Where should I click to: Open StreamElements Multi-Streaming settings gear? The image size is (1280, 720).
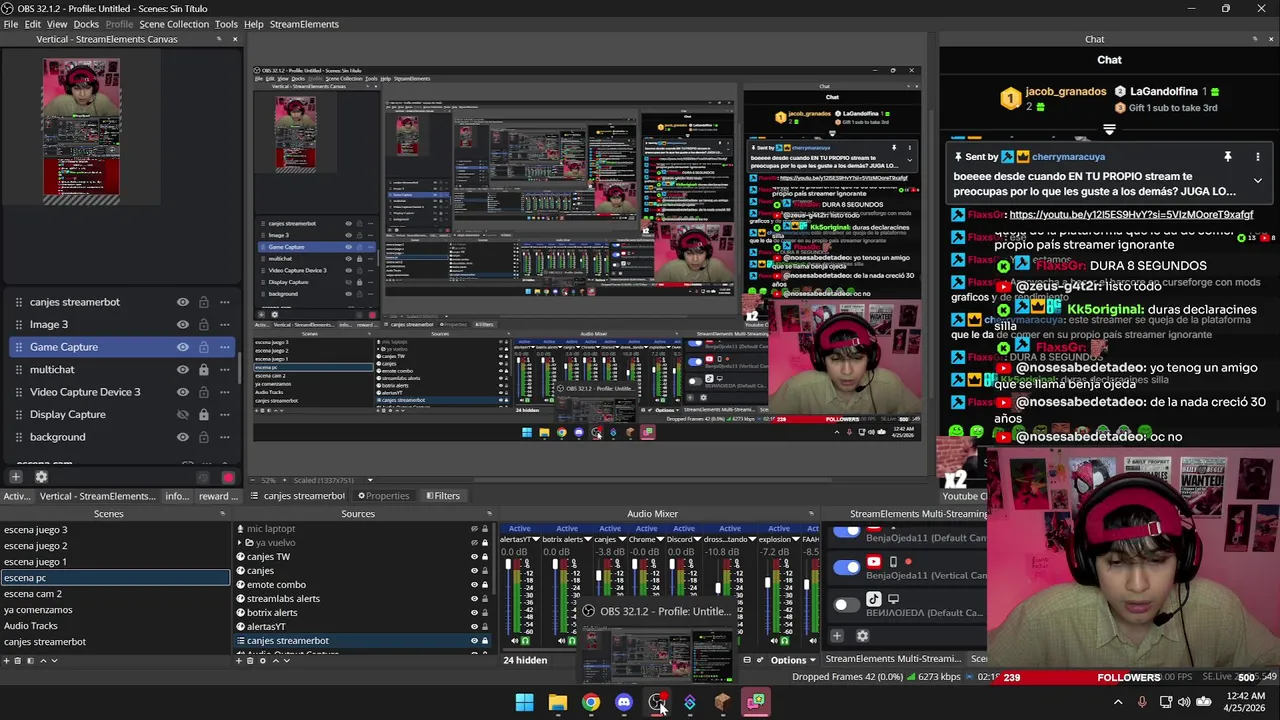(862, 635)
